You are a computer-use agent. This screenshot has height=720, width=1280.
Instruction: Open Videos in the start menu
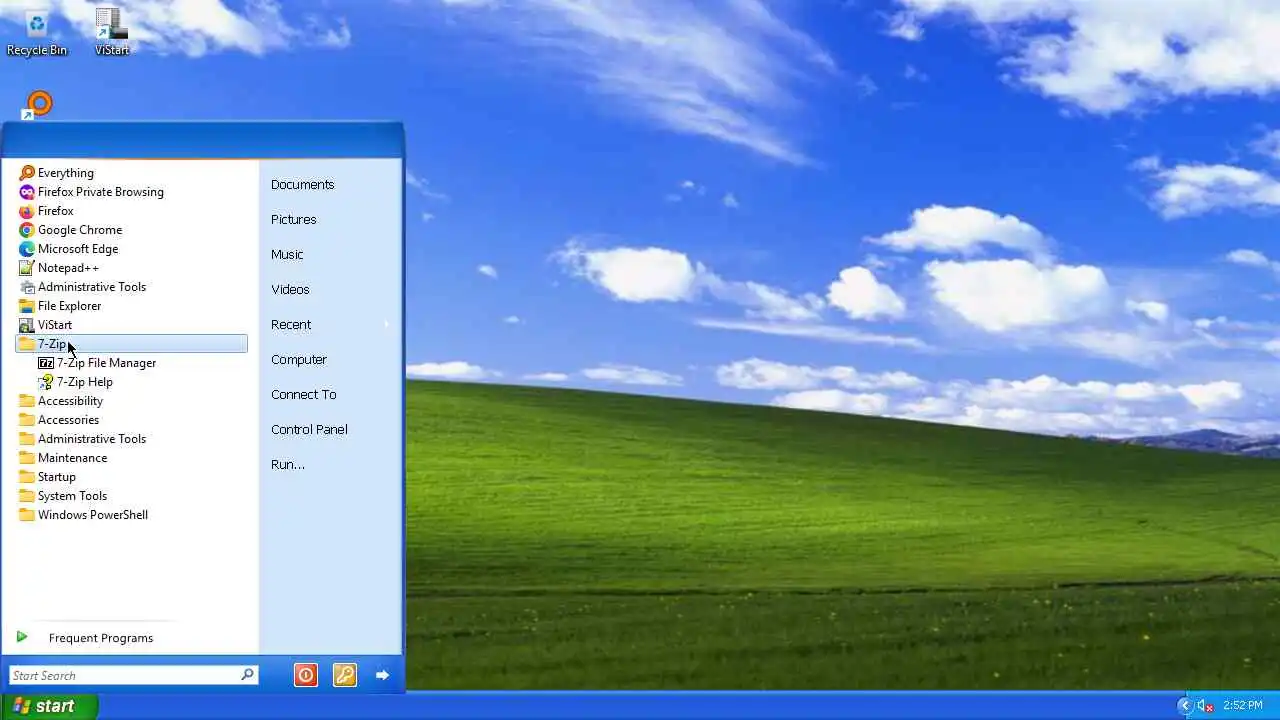pos(290,290)
